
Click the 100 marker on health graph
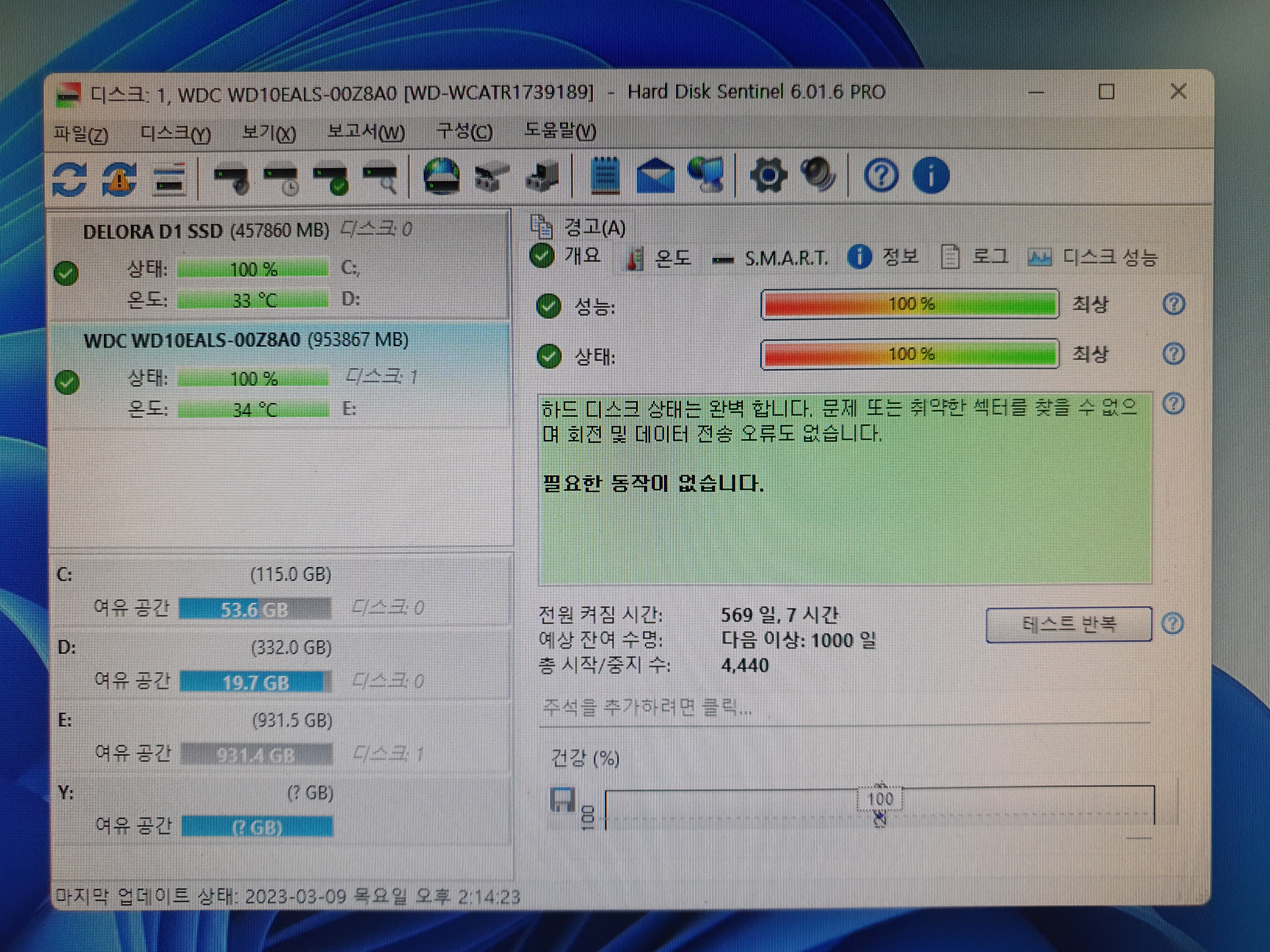tap(880, 798)
